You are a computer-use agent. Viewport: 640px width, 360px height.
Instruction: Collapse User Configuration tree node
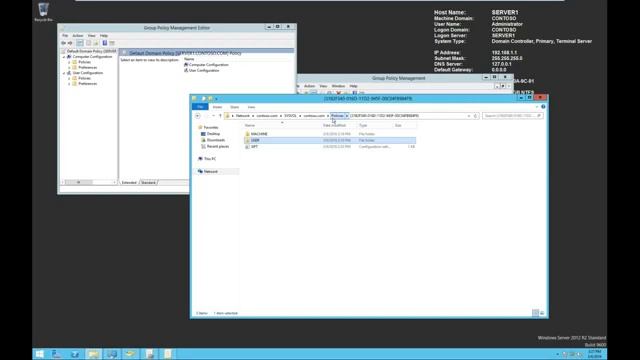tap(64, 73)
